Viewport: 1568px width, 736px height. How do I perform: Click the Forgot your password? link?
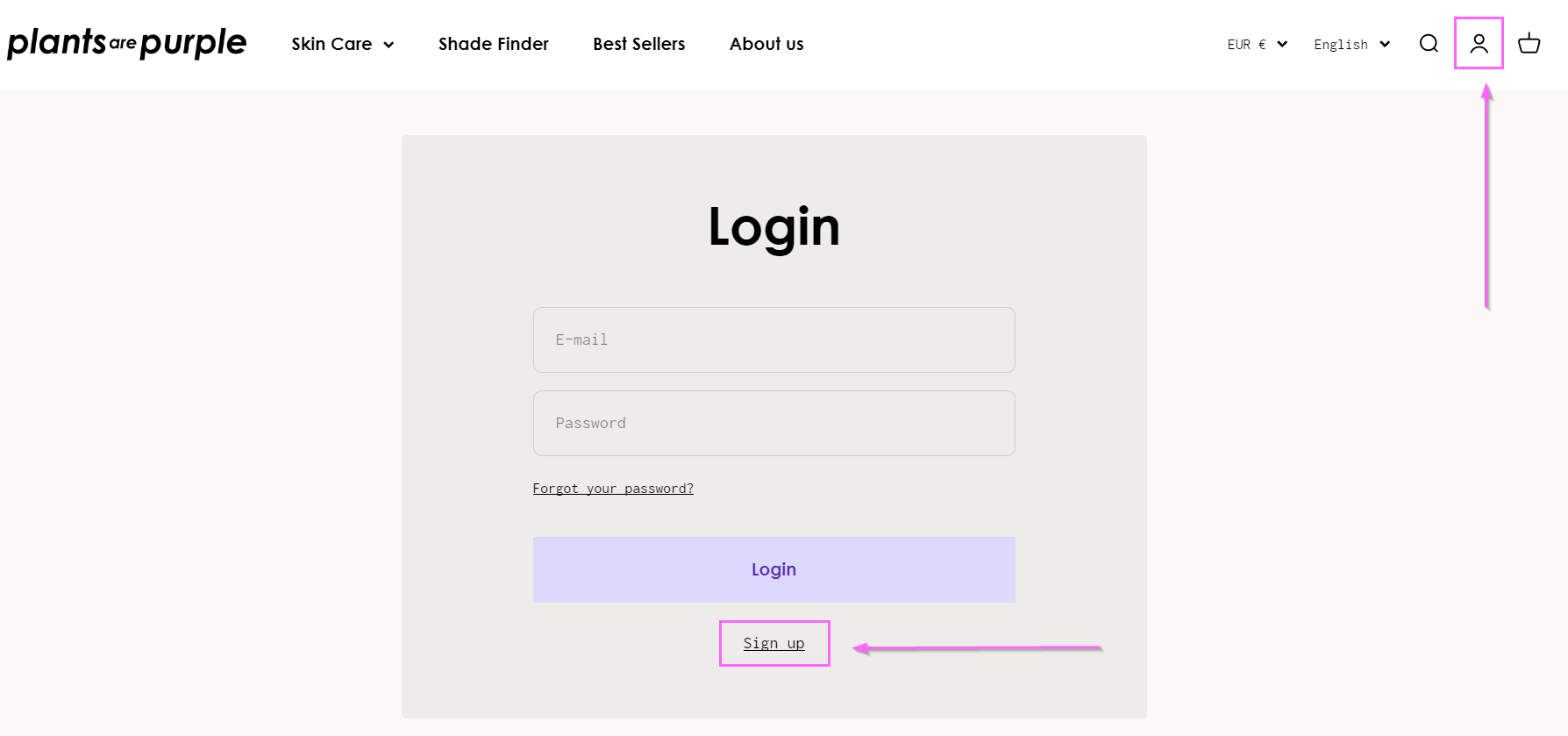point(613,489)
